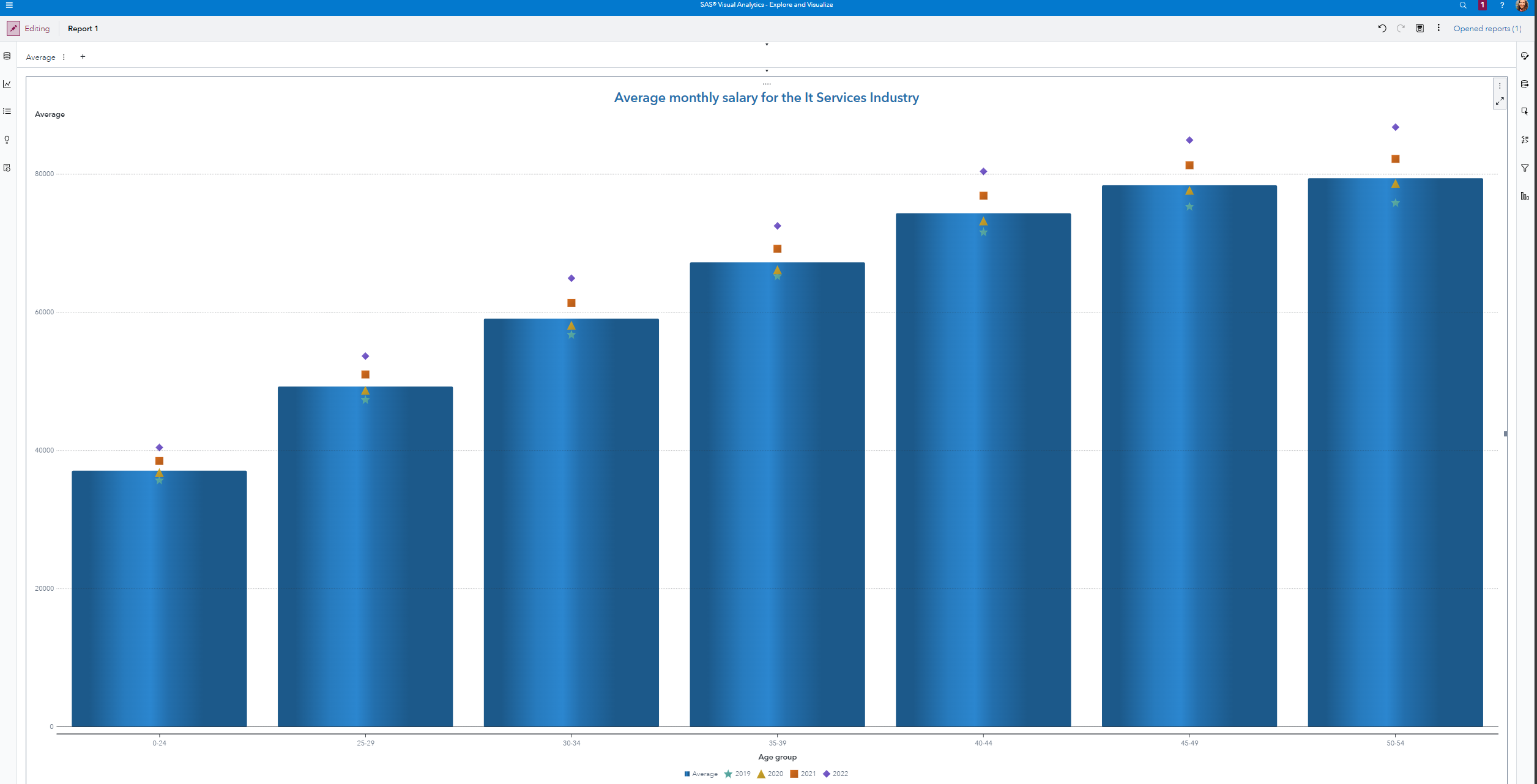The width and height of the screenshot is (1537, 784).
Task: Open the chart object's three-dot menu
Action: click(x=1500, y=86)
